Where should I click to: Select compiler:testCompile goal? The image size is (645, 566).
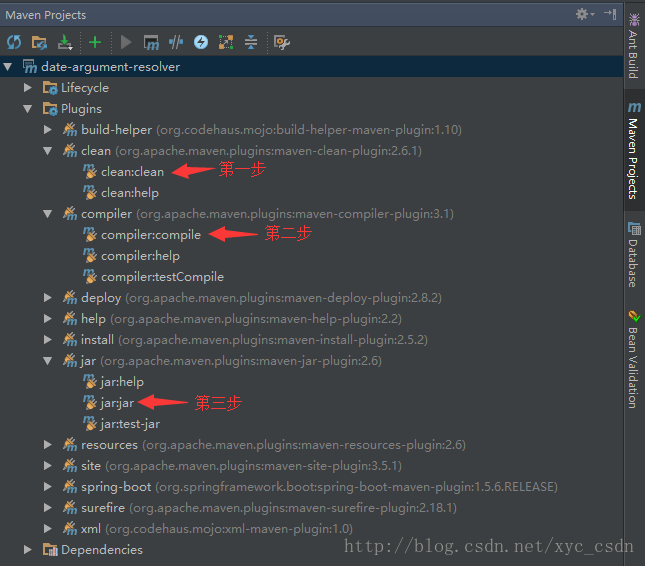pyautogui.click(x=162, y=277)
